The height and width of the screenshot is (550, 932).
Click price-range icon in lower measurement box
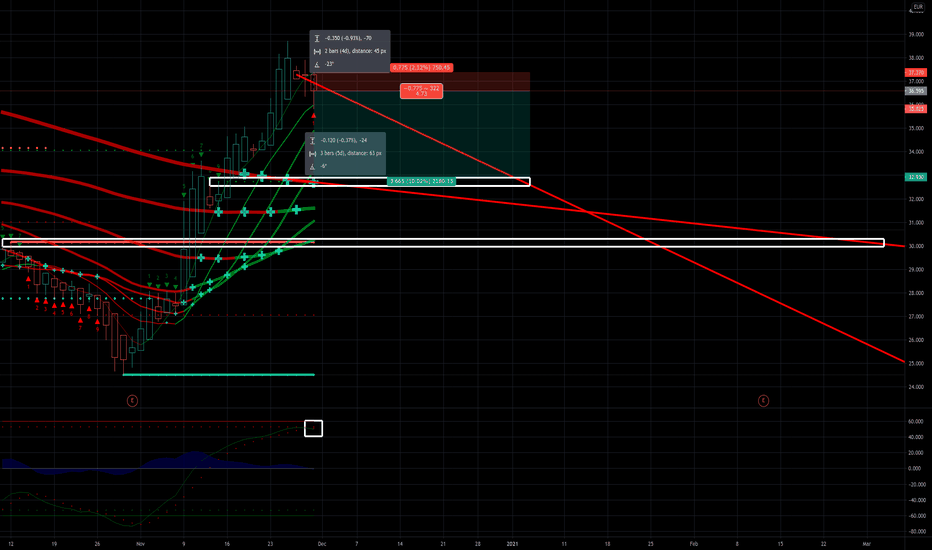click(313, 140)
